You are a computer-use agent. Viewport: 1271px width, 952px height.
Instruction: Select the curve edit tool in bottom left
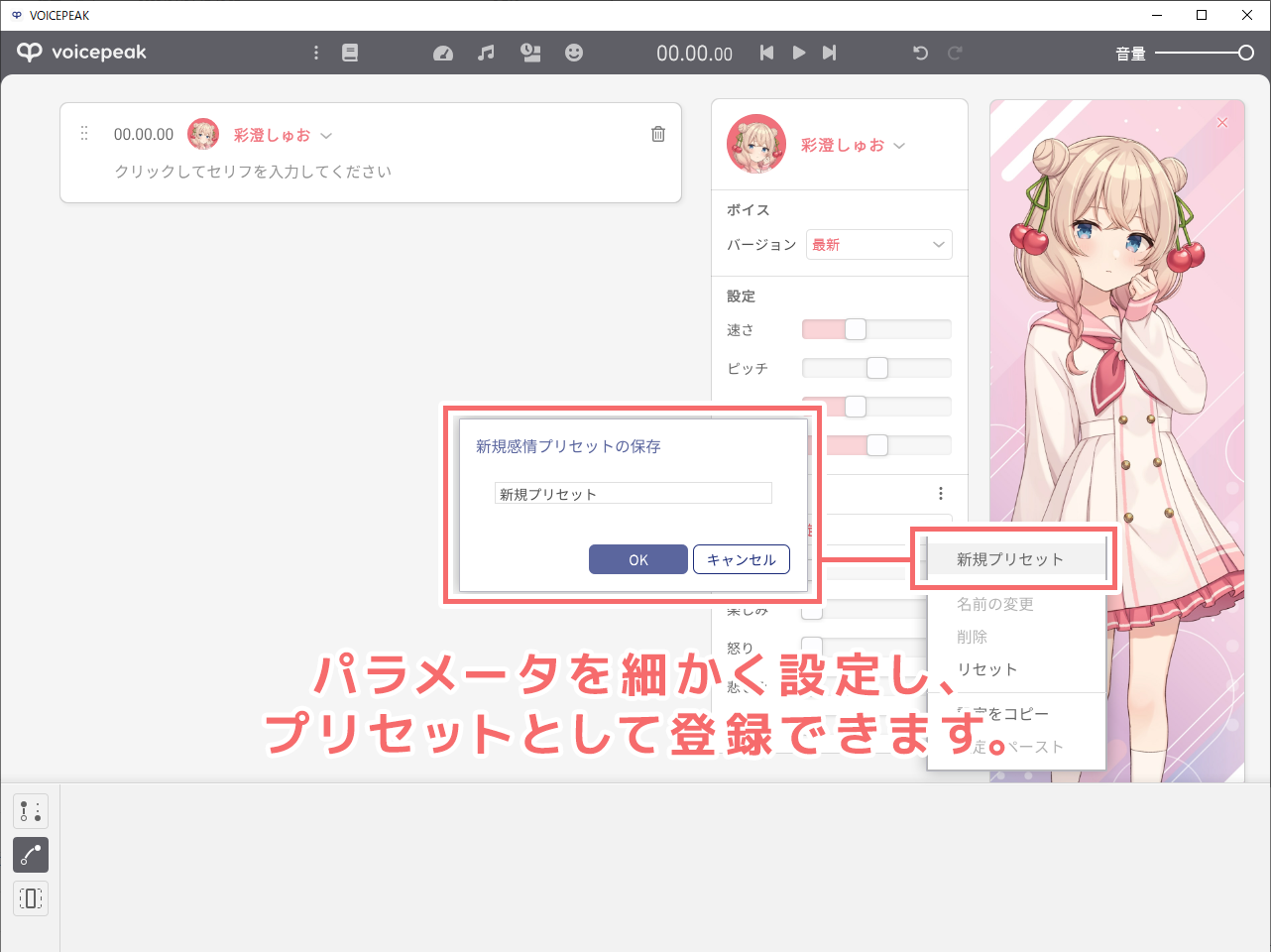click(31, 855)
